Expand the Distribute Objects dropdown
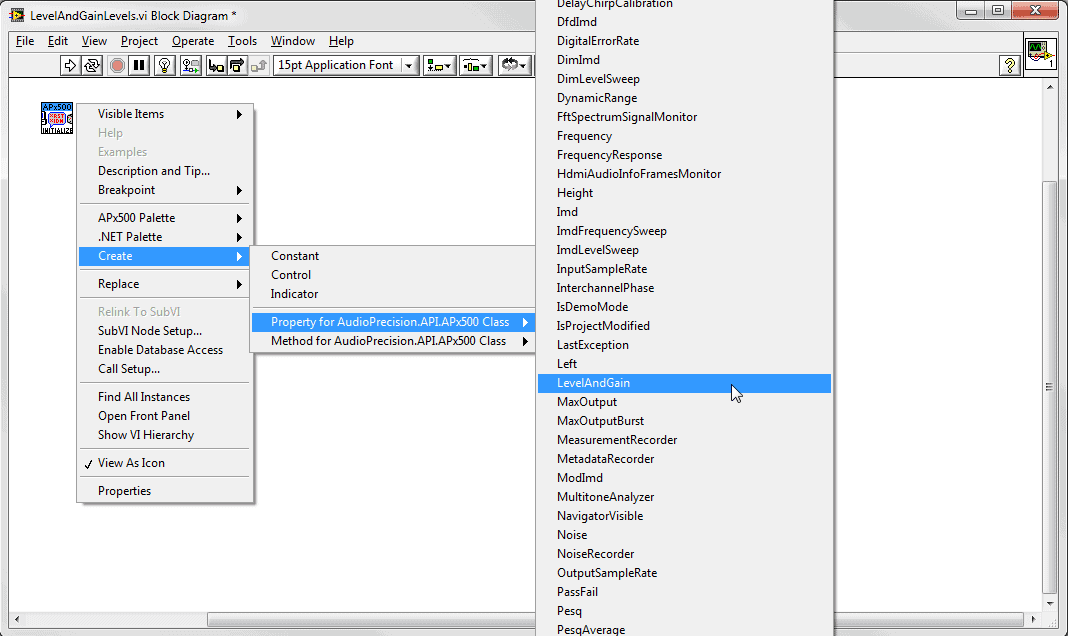This screenshot has width=1068, height=636. tap(474, 65)
